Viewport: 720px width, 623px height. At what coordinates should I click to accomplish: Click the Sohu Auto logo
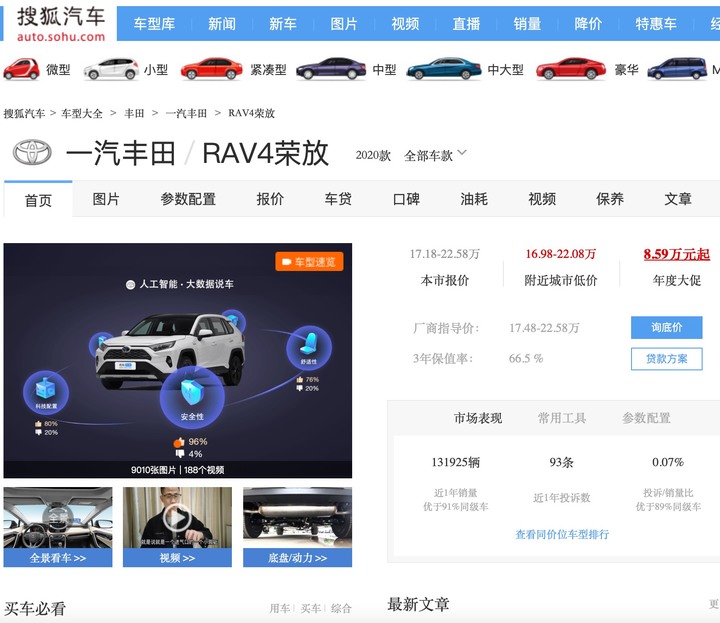[61, 24]
